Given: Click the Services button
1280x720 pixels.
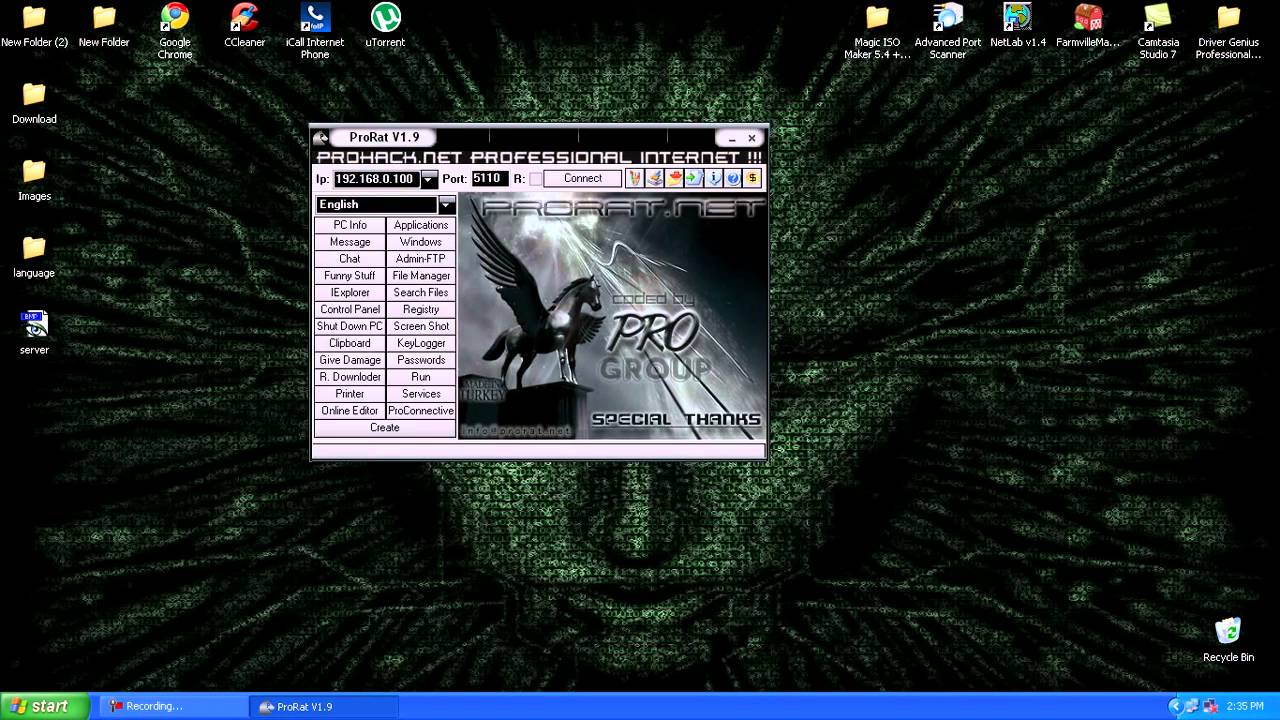Looking at the screenshot, I should coord(421,395).
